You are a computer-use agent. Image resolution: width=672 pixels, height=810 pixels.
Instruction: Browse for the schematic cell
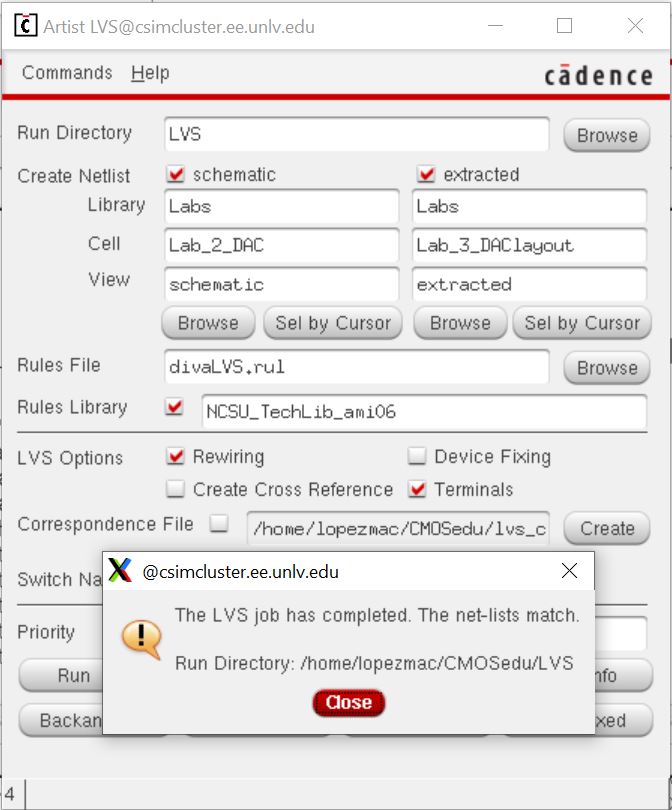tap(208, 323)
